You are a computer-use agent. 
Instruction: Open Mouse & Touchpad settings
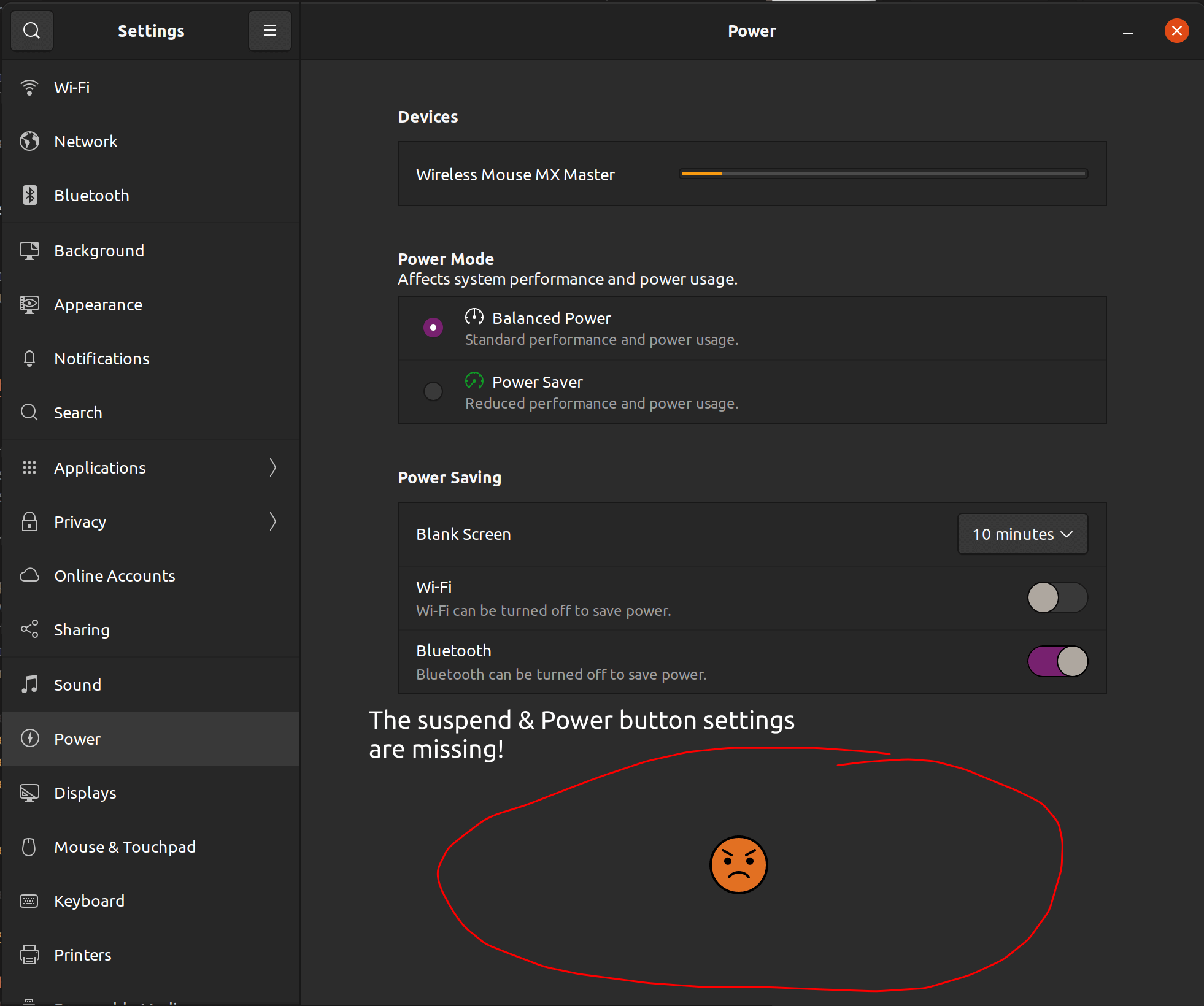(x=125, y=847)
